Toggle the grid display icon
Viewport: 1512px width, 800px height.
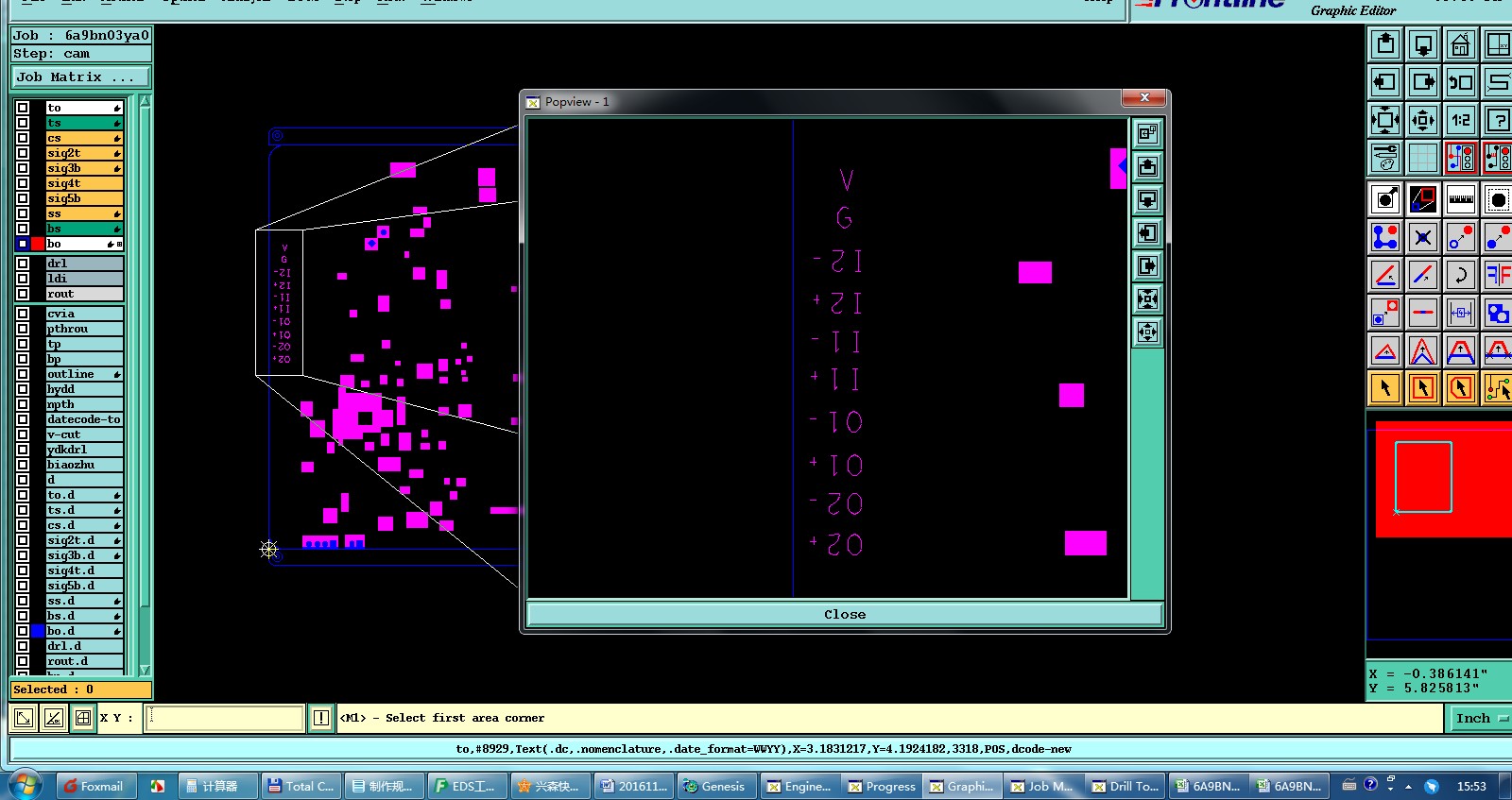(x=1423, y=158)
